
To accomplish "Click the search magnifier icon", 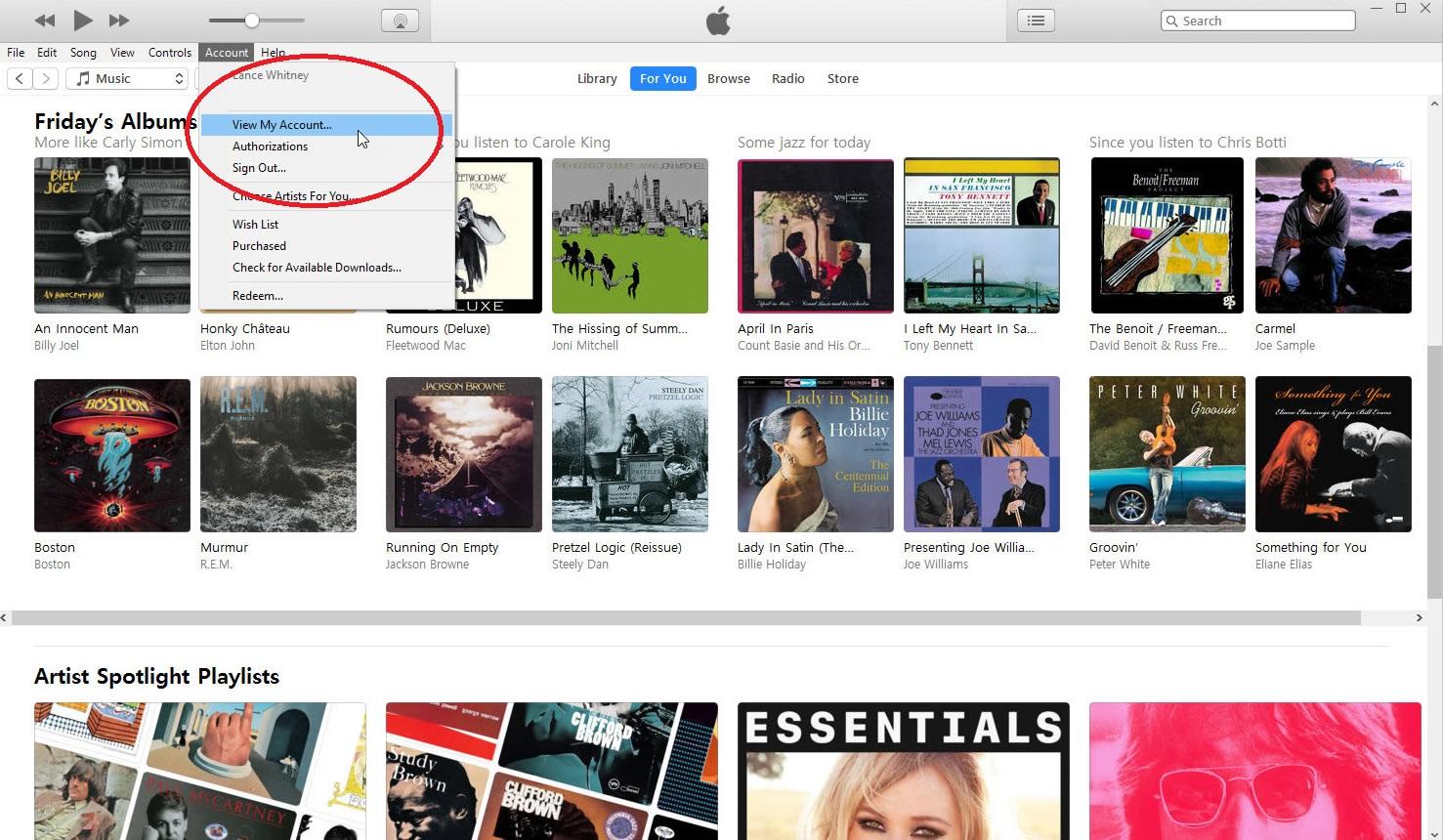I will [1171, 21].
